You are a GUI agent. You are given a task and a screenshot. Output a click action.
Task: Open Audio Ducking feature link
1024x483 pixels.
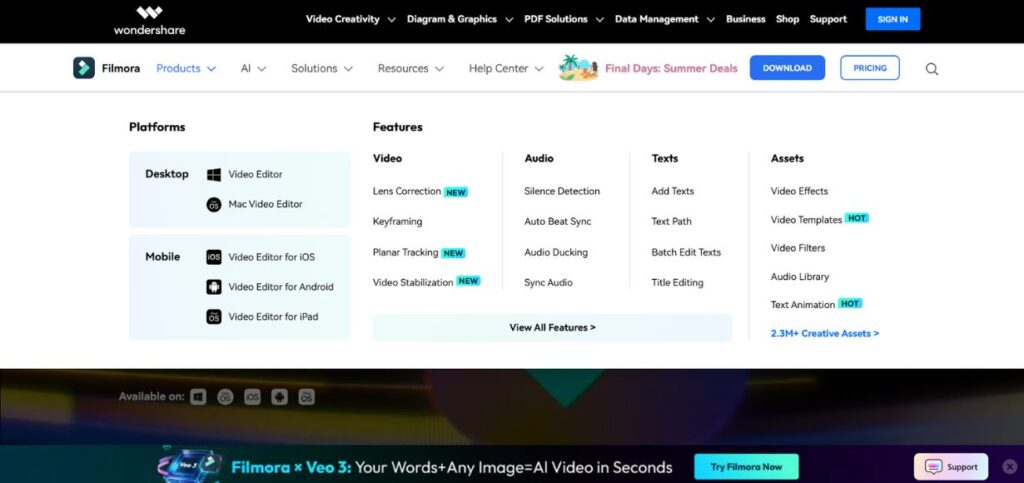tap(556, 252)
